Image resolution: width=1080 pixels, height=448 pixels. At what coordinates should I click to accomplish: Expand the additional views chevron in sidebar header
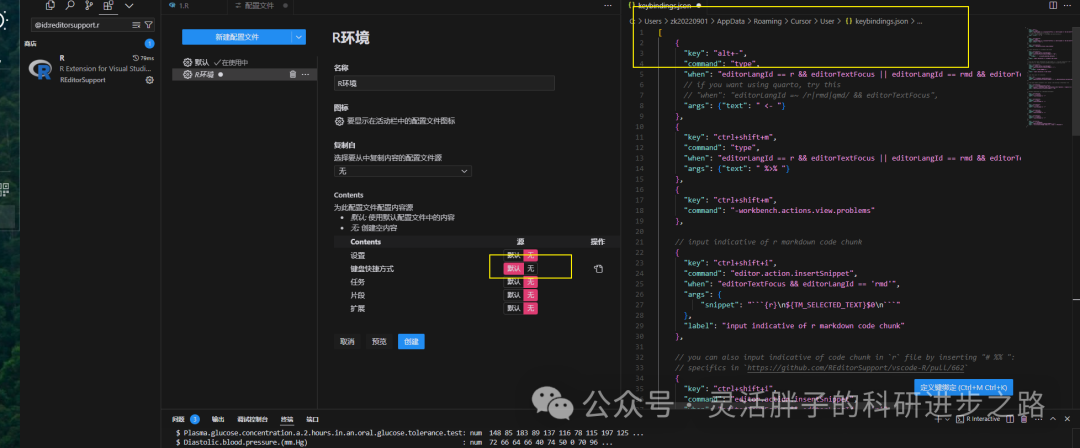129,6
